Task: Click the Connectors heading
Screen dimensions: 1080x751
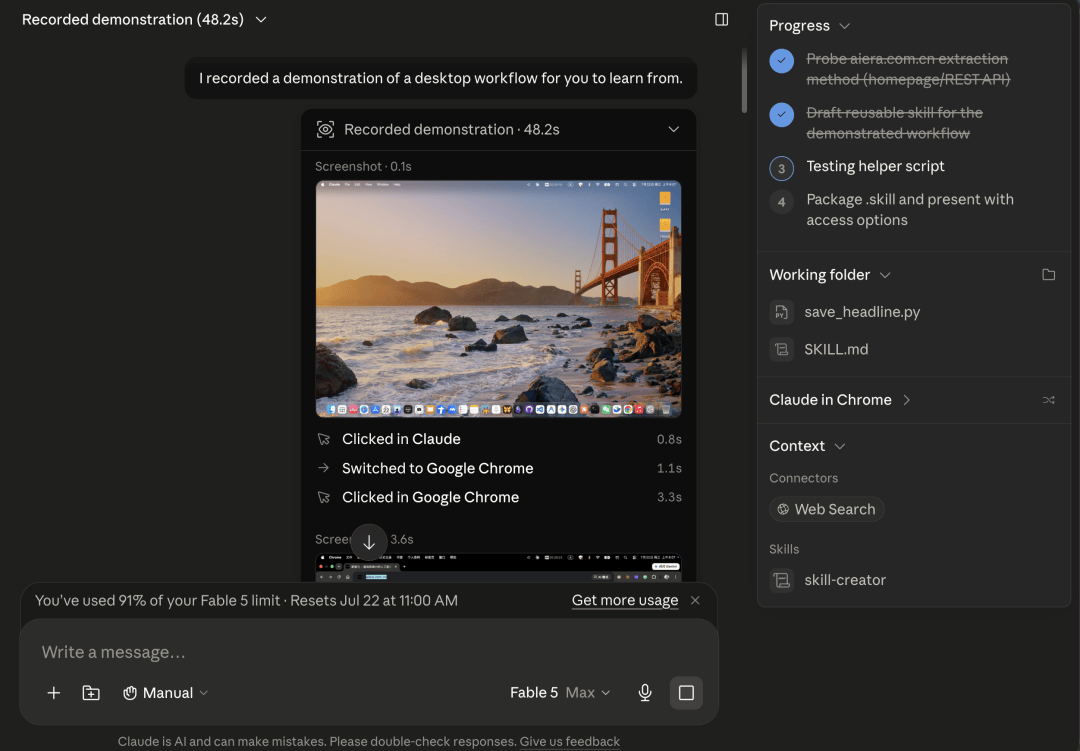Action: point(803,477)
